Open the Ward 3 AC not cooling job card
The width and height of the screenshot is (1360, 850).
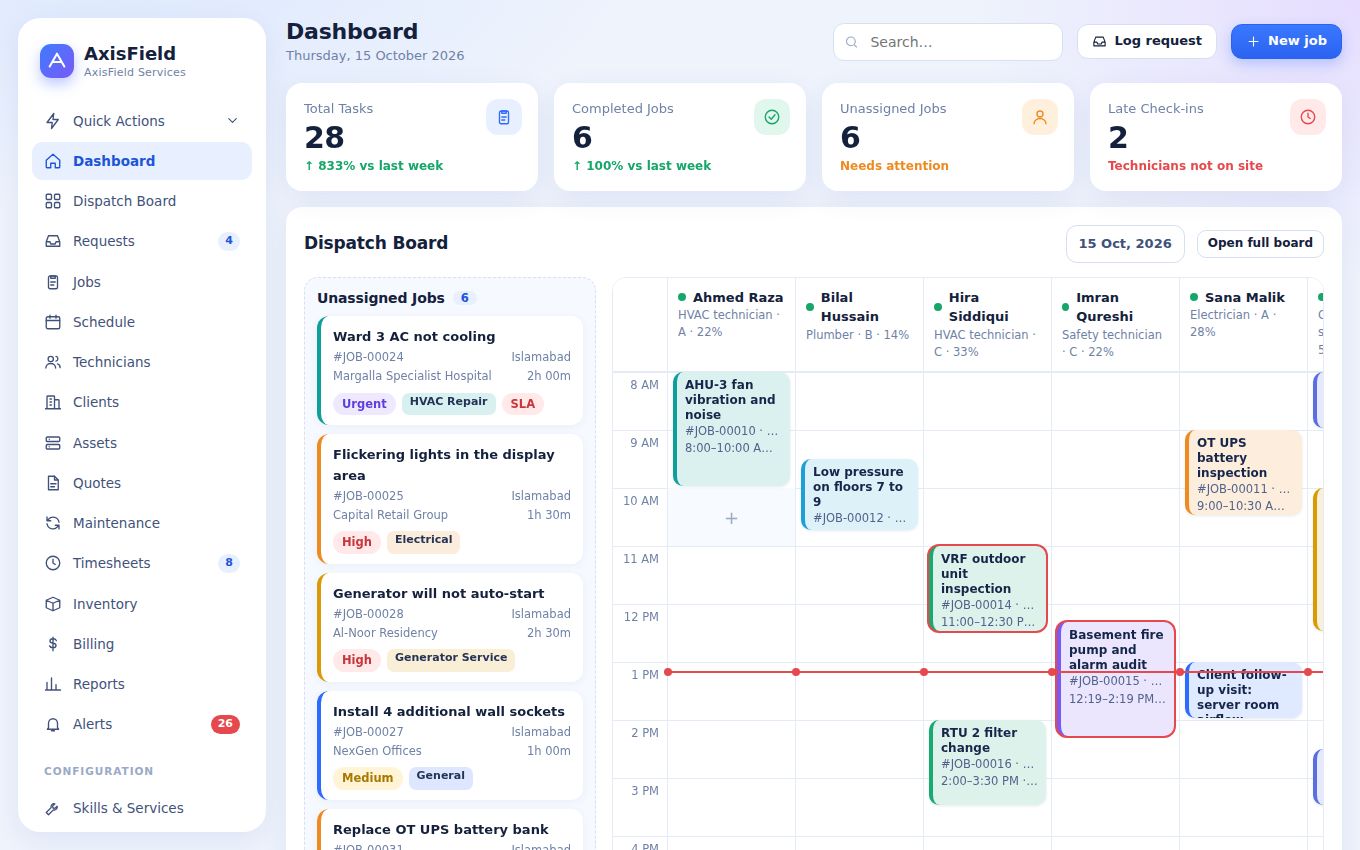pos(450,371)
